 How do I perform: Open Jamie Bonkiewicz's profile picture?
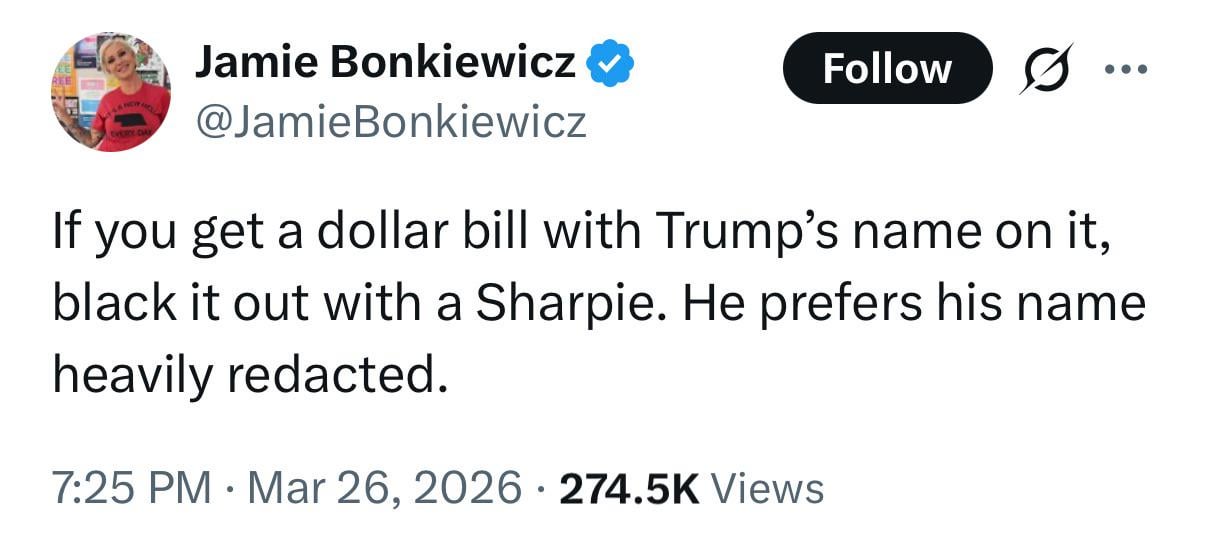(111, 91)
